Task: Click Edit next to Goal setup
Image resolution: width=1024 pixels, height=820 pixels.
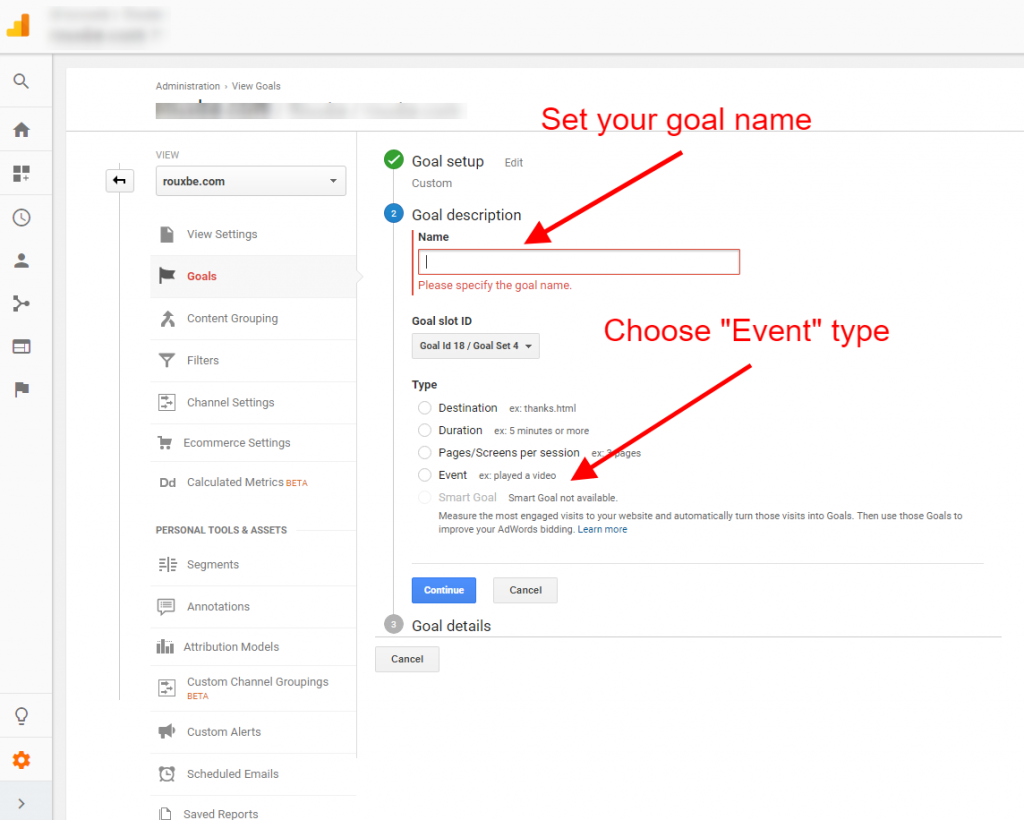Action: (x=513, y=163)
